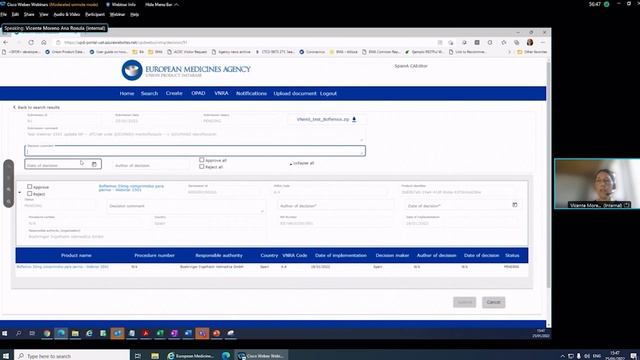Tick the product's Approve checkbox
This screenshot has height=360, width=640.
click(29, 187)
